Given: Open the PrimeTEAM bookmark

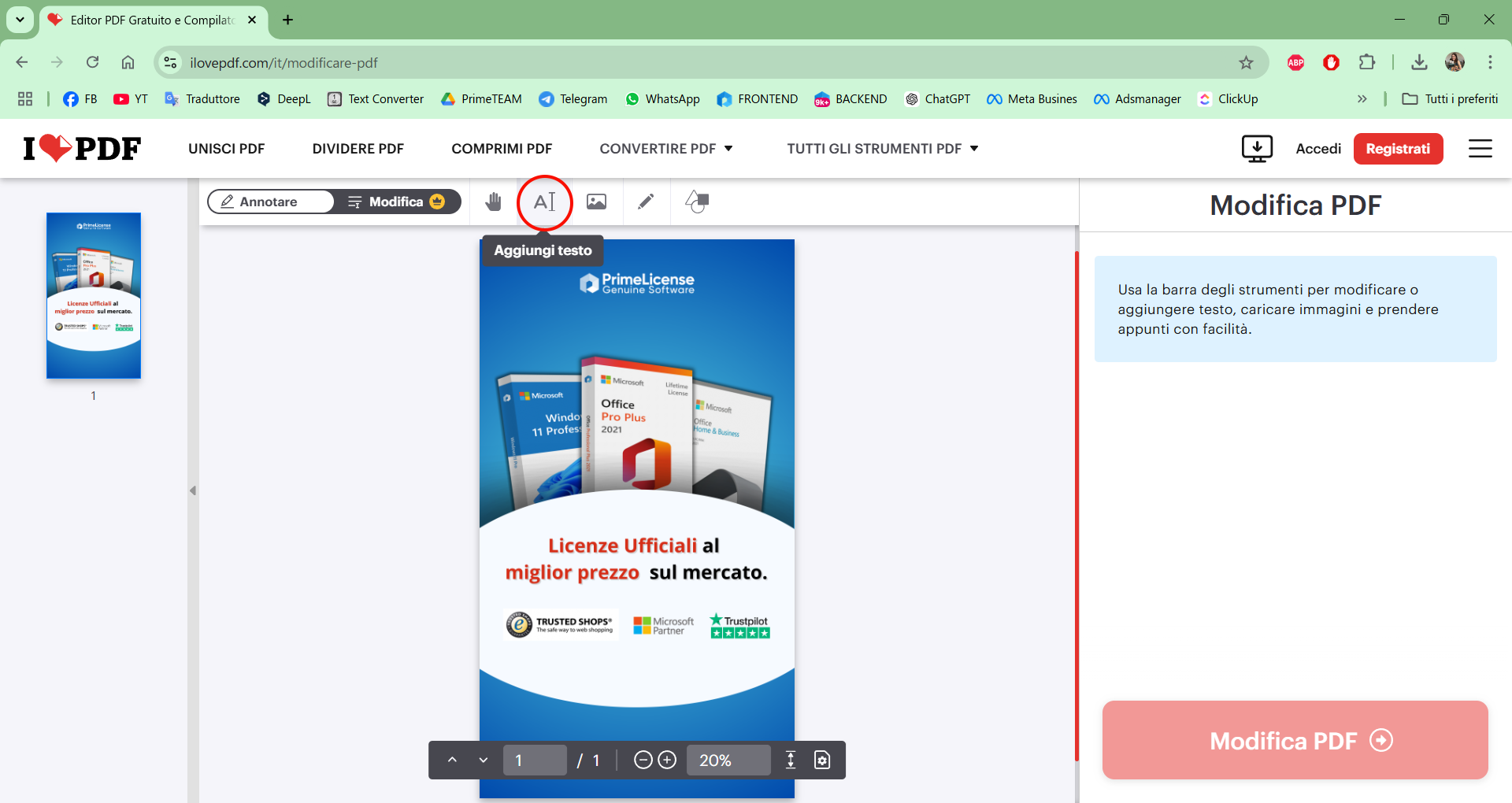Looking at the screenshot, I should coord(481,99).
